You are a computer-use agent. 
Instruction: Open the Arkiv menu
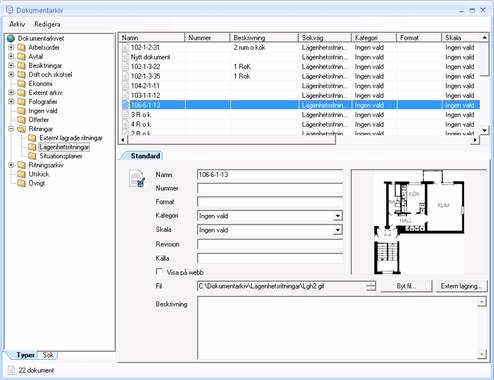pyautogui.click(x=17, y=24)
